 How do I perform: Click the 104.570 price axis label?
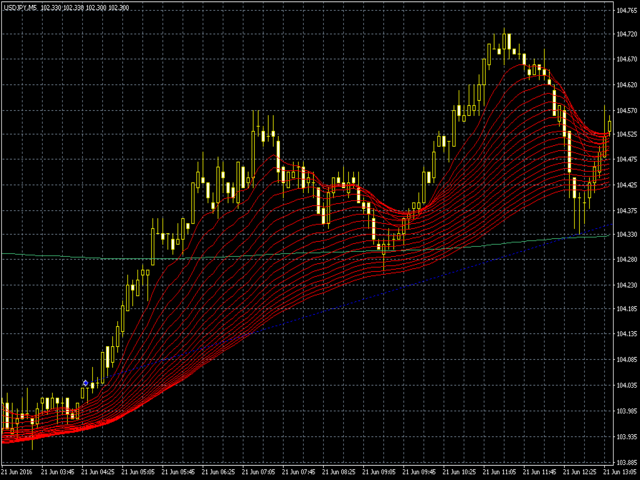pyautogui.click(x=627, y=111)
